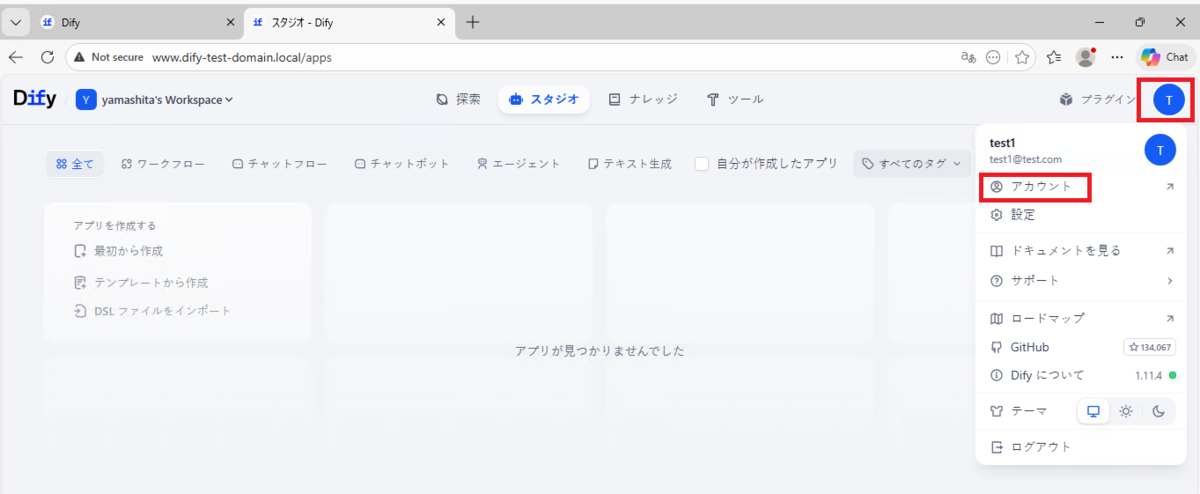Click DSL ファイルをインポート
The width and height of the screenshot is (1200, 494).
pyautogui.click(x=152, y=311)
